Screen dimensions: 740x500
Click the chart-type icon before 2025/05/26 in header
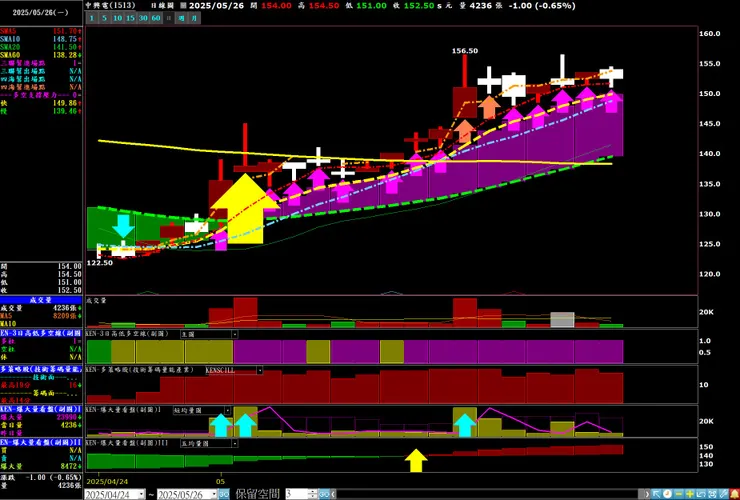click(x=184, y=6)
